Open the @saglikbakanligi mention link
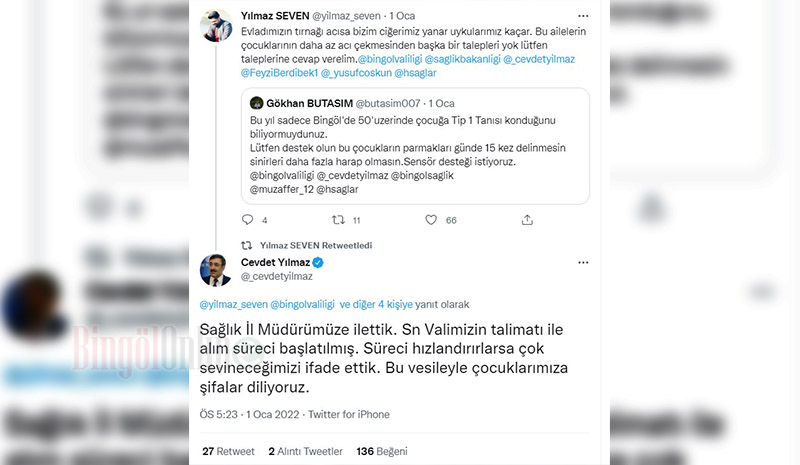This screenshot has width=800, height=465. [462, 59]
